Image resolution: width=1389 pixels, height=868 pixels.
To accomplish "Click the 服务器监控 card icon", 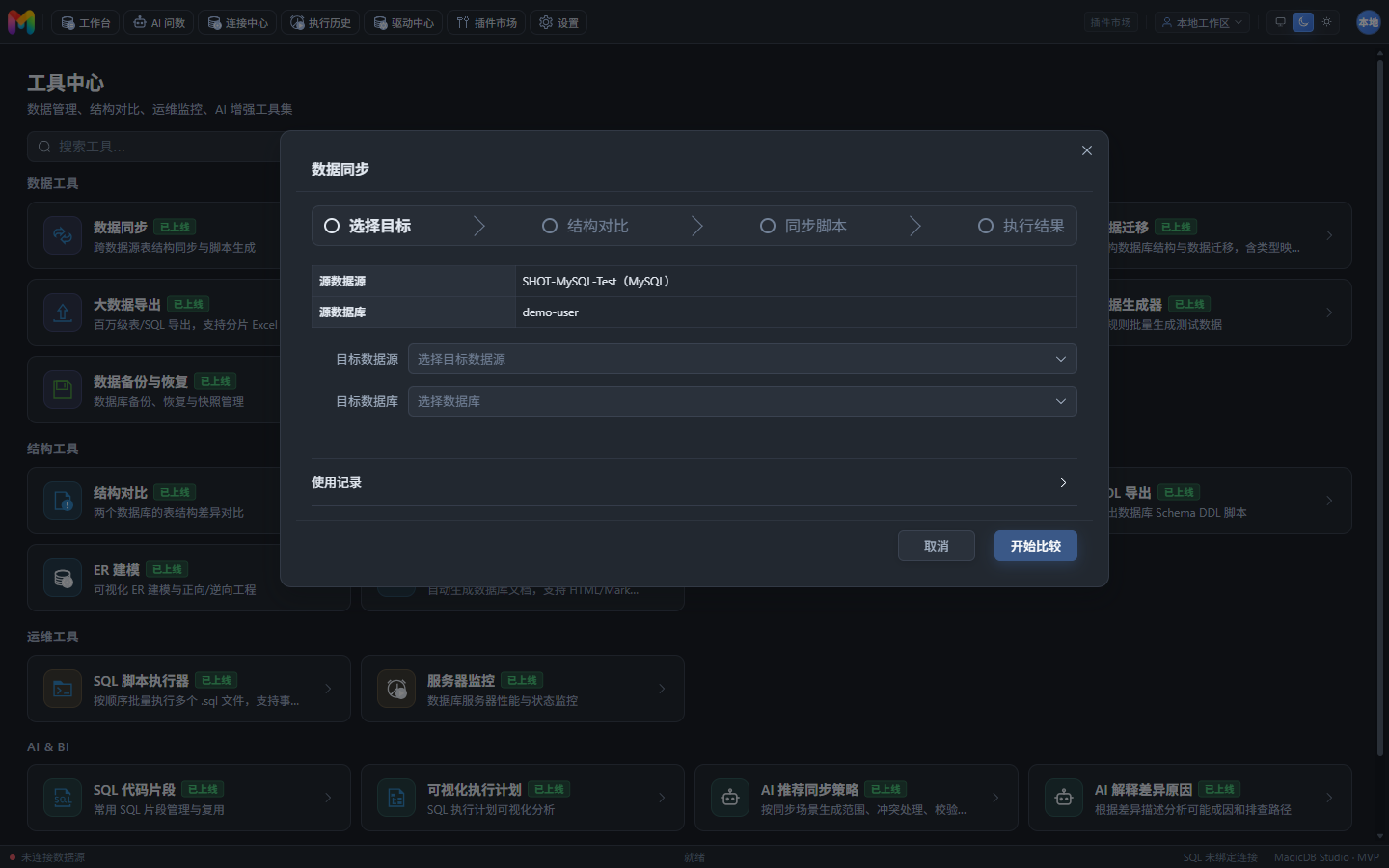I will 396,689.
